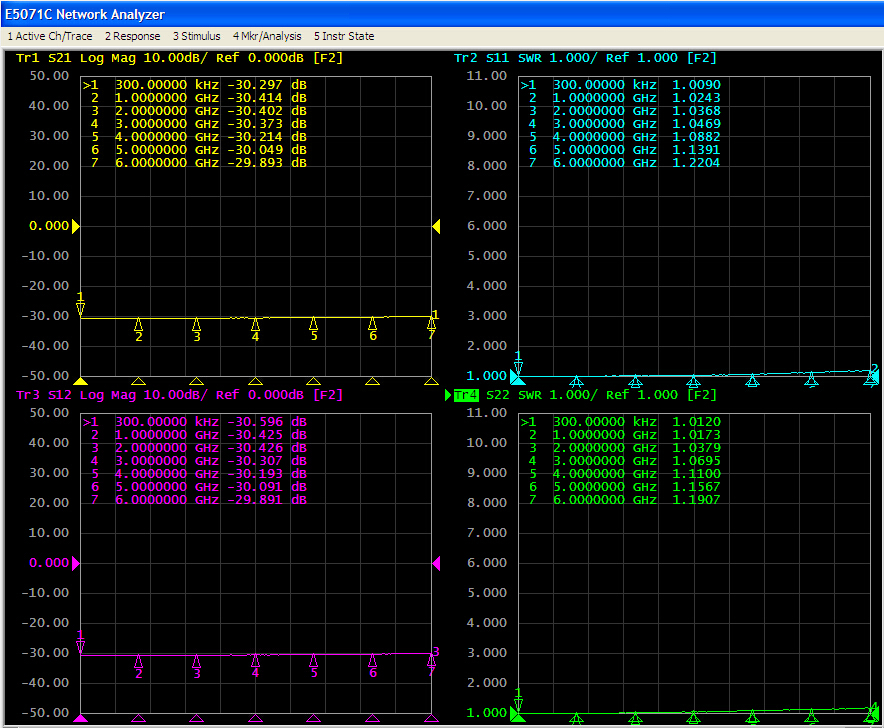Viewport: 884px width, 728px height.
Task: Select Tr4 marker row 300.00000 kHz 1.0120
Action: tap(620, 422)
